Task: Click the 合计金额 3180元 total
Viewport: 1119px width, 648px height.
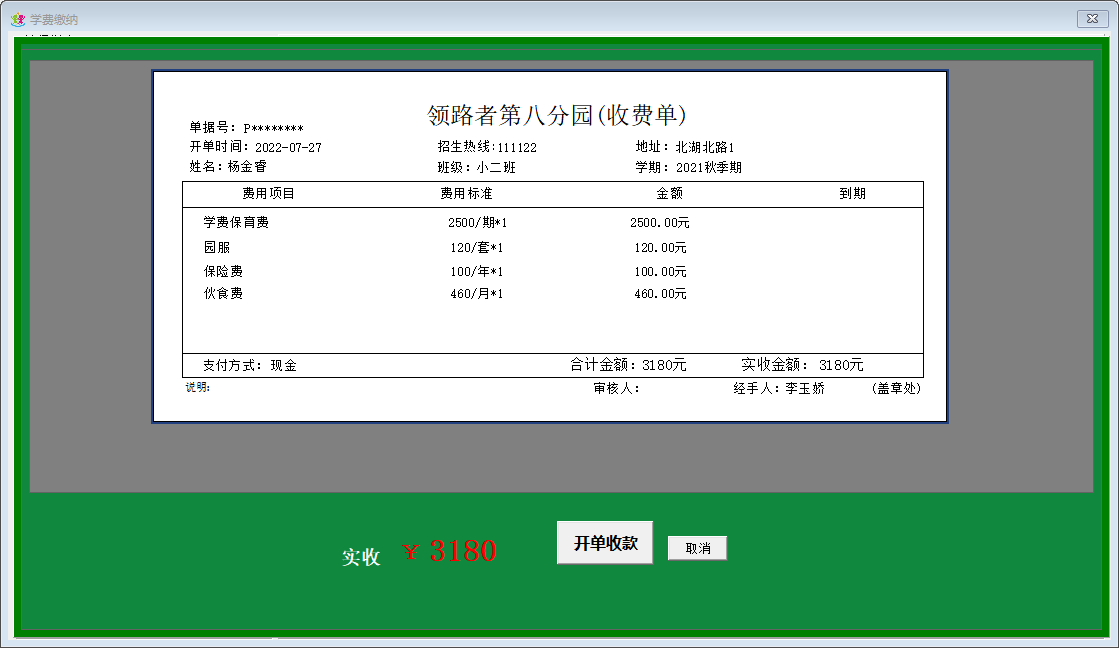Action: (628, 366)
